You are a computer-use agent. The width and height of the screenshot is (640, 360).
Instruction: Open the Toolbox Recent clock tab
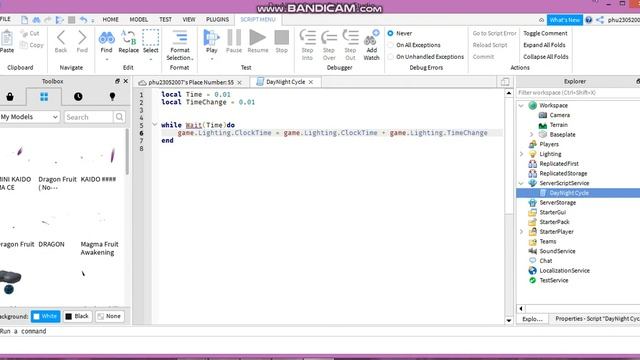click(78, 97)
